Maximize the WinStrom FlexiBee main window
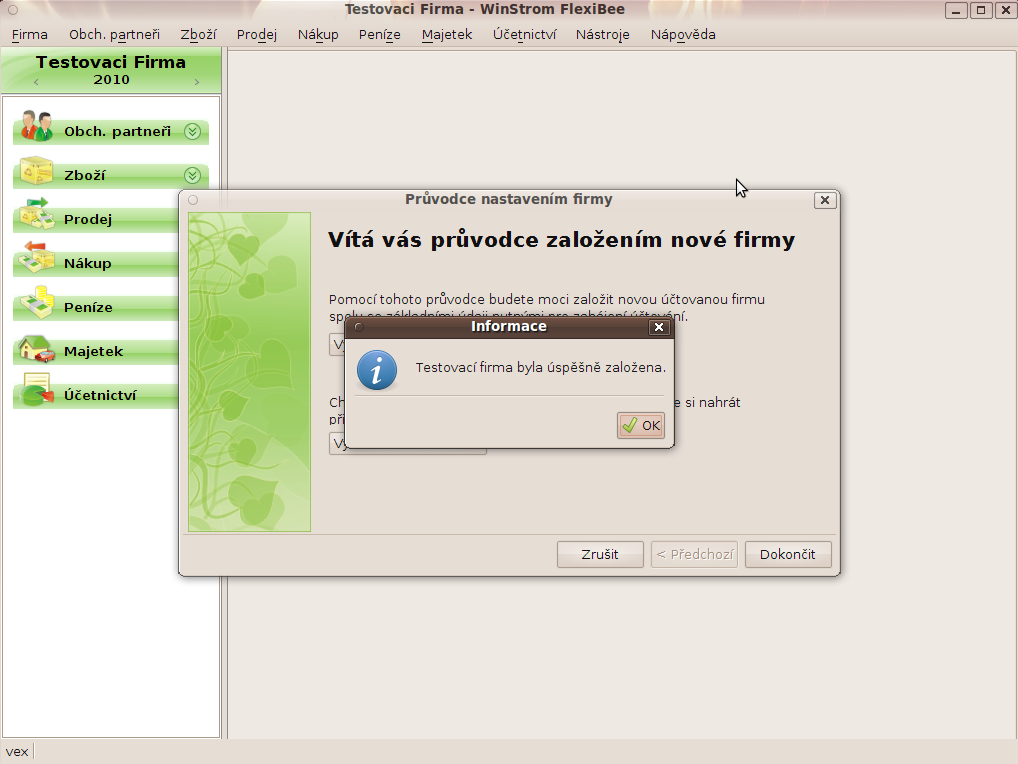 (x=981, y=10)
